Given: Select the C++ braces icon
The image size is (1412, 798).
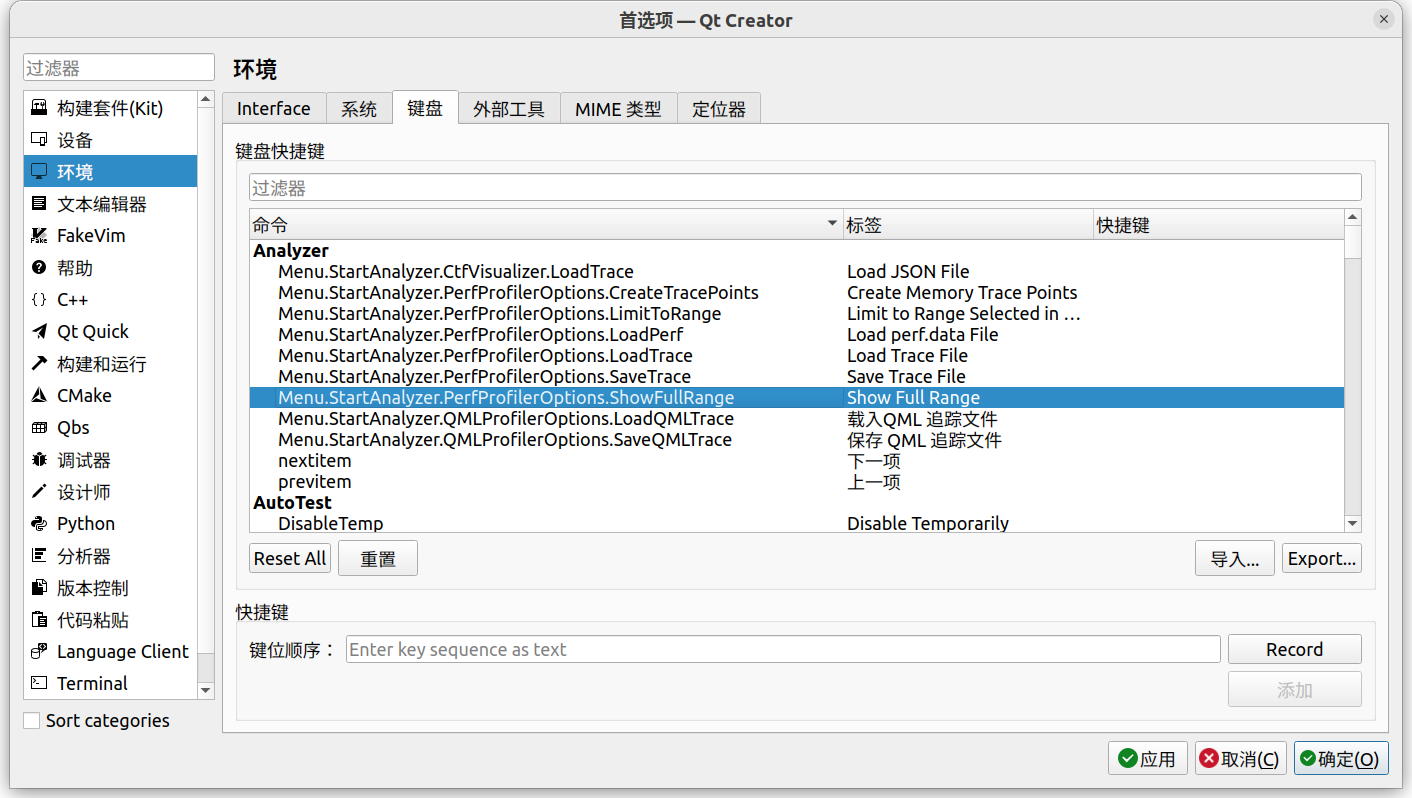Looking at the screenshot, I should coord(39,300).
